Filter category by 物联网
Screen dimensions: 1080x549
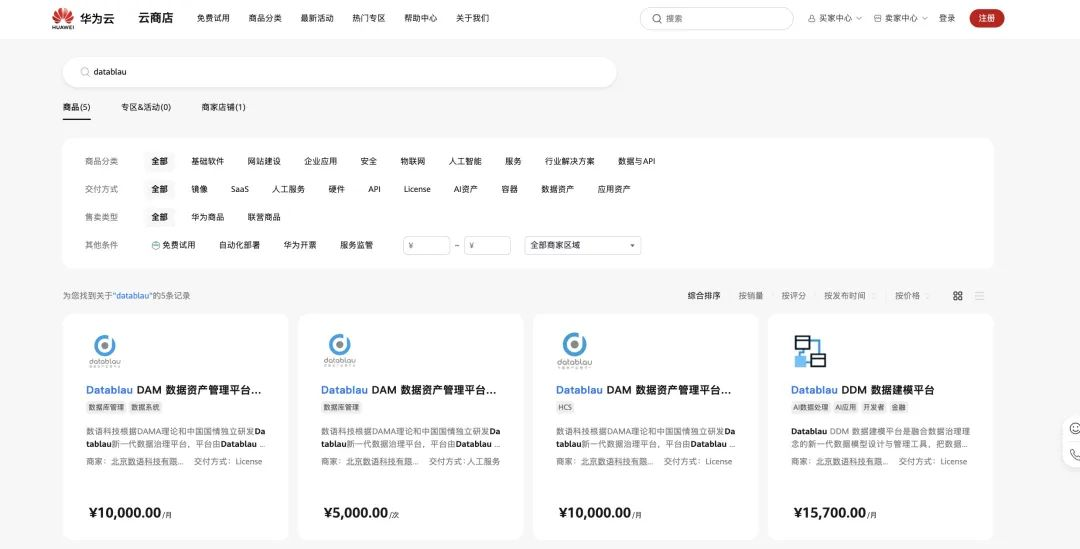pyautogui.click(x=413, y=161)
